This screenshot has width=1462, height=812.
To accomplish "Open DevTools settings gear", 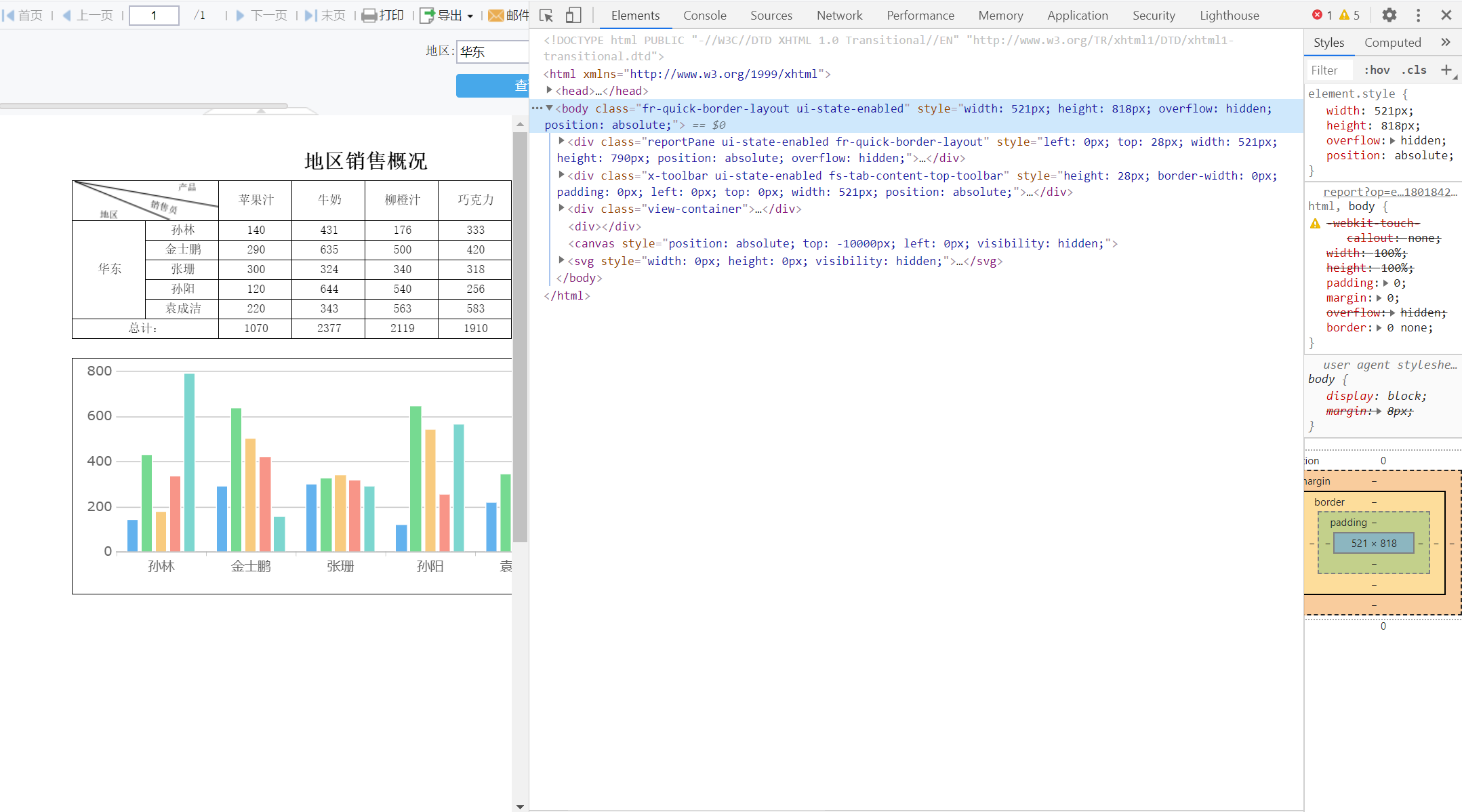I will (1389, 15).
